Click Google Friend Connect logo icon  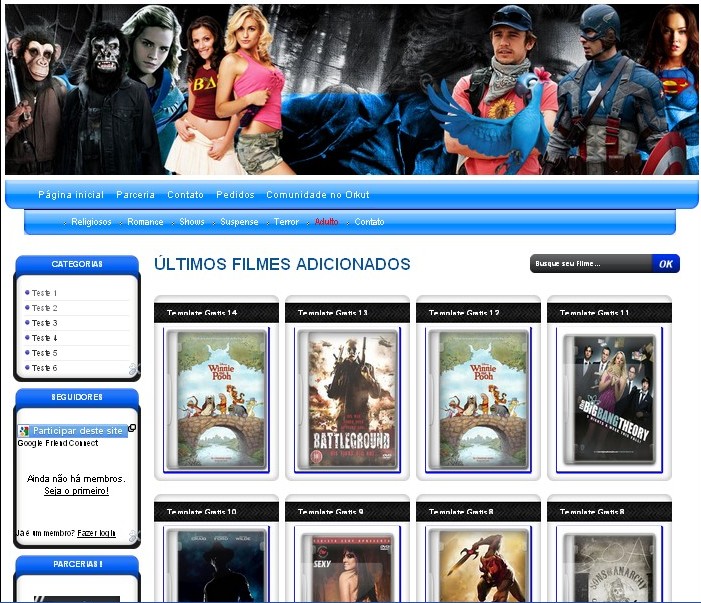(24, 431)
